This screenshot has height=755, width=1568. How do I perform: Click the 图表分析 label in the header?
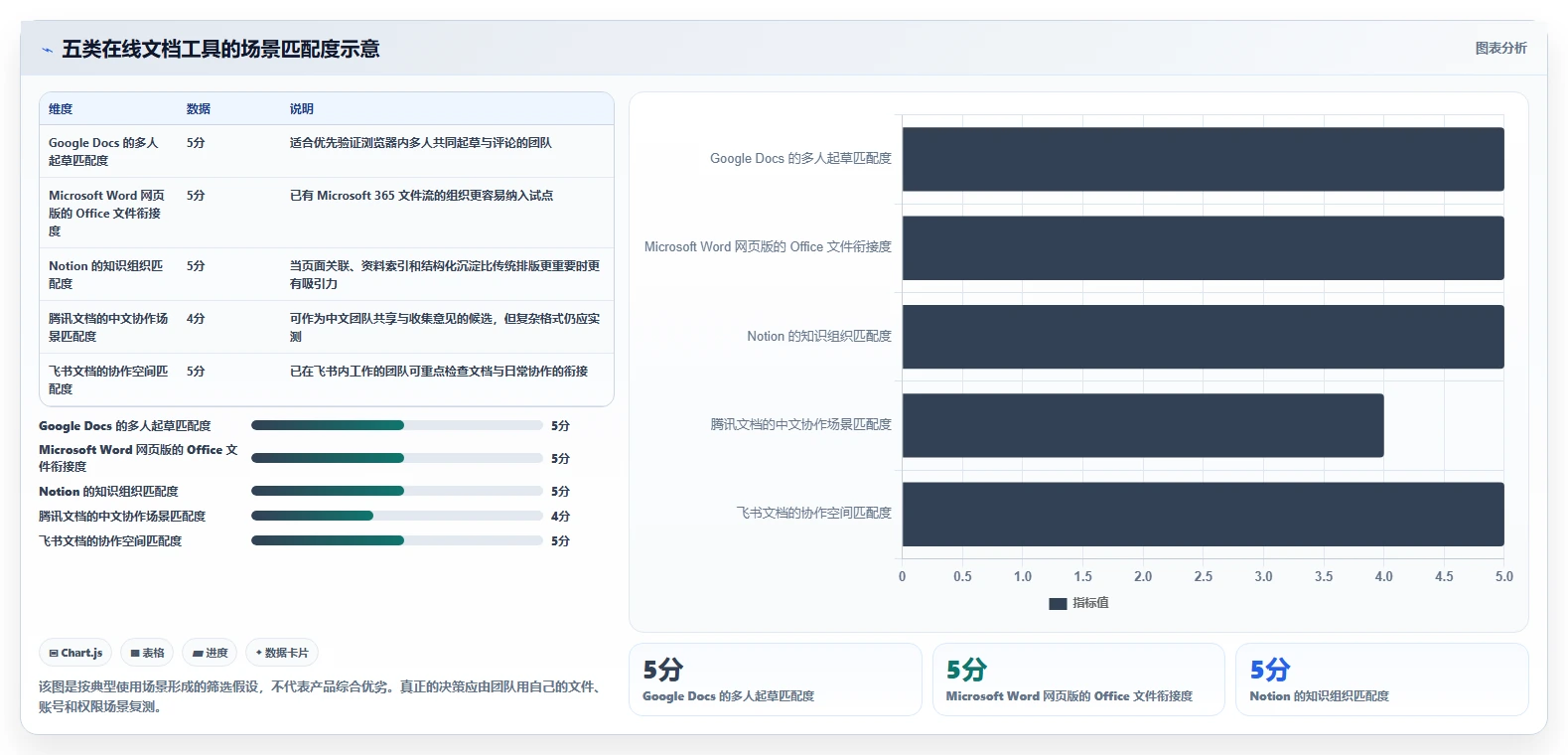[1500, 48]
